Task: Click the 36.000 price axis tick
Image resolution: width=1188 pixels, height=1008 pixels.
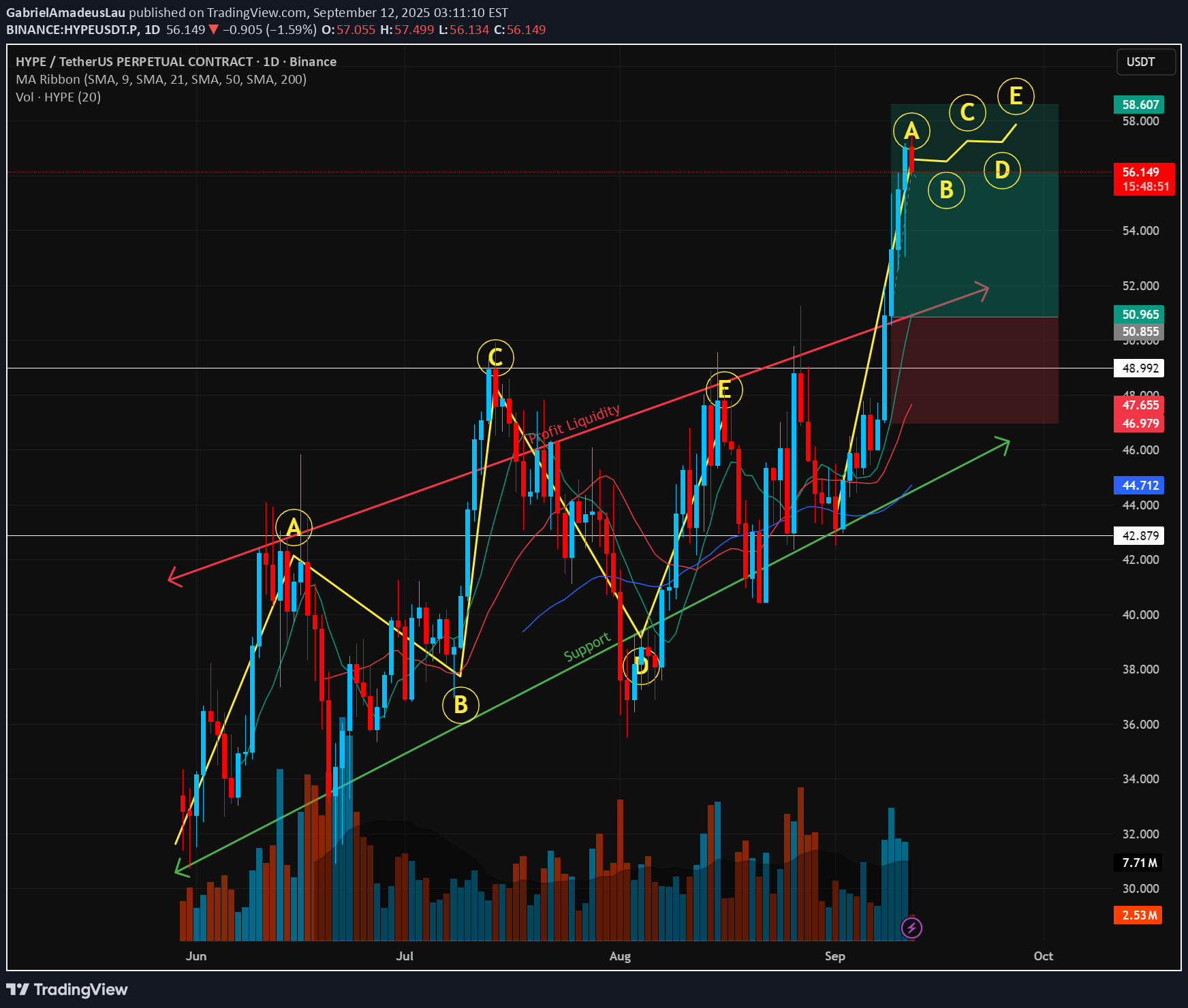Action: coord(1140,724)
